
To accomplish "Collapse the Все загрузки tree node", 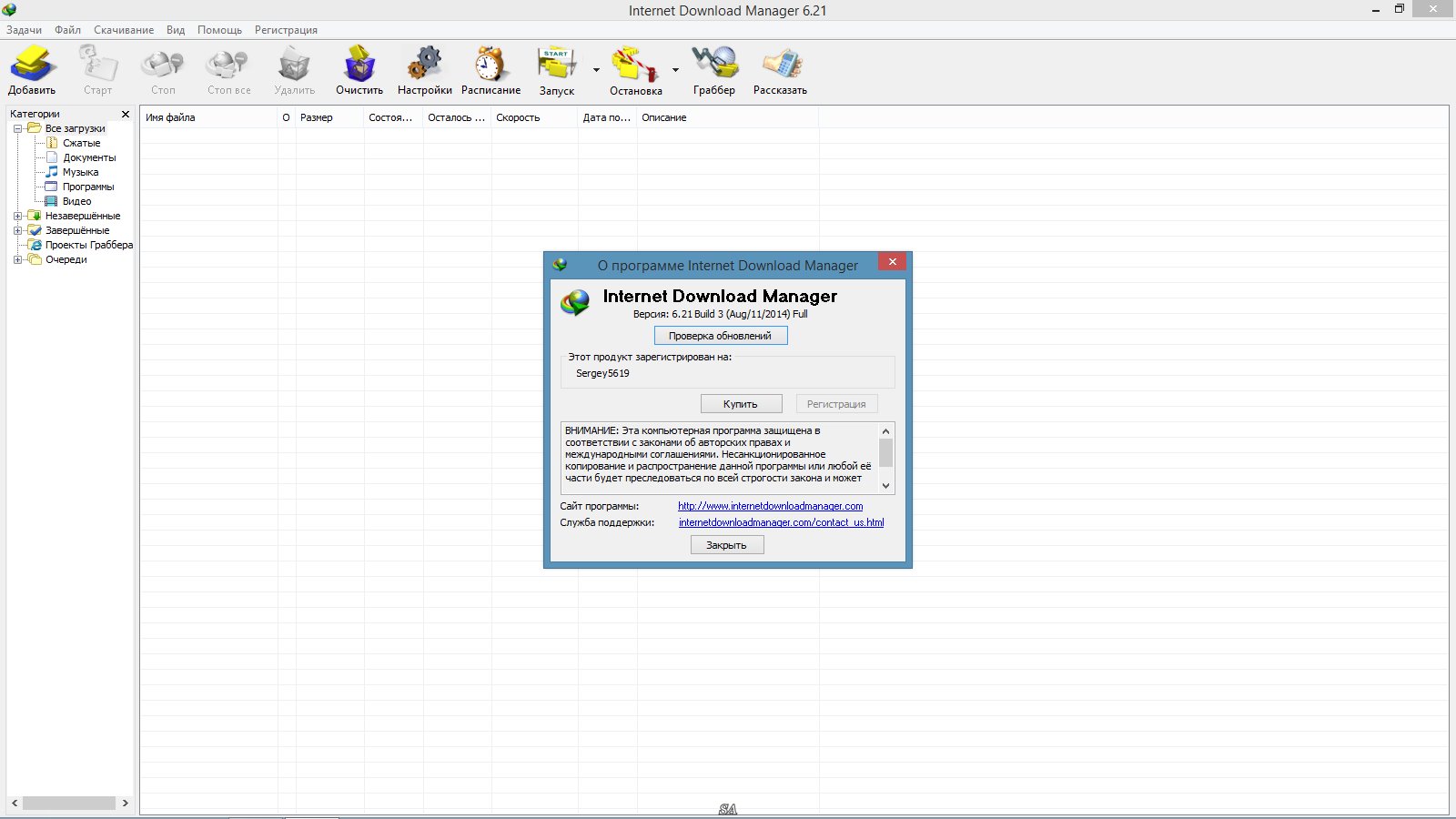I will click(17, 128).
